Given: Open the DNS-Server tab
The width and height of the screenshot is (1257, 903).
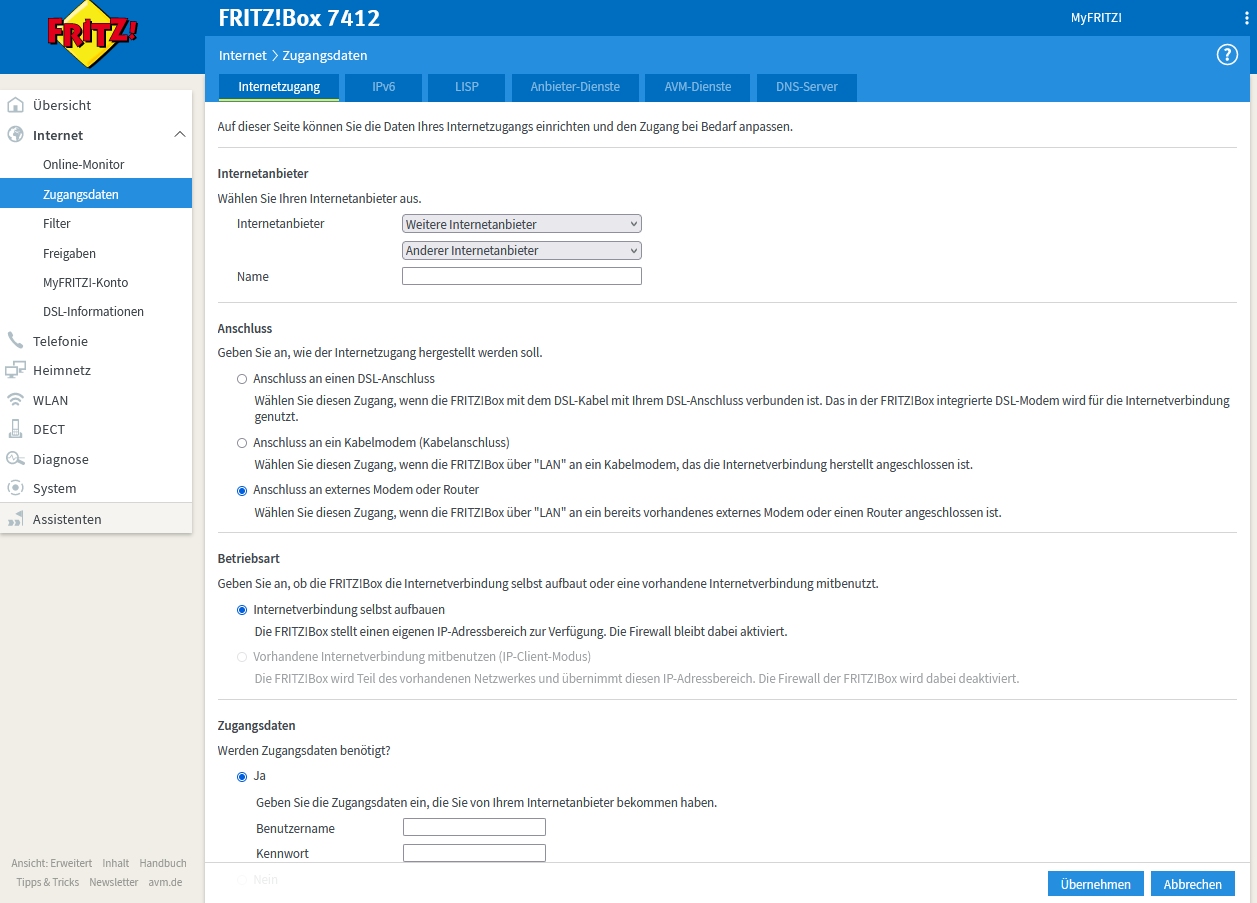Looking at the screenshot, I should 807,87.
